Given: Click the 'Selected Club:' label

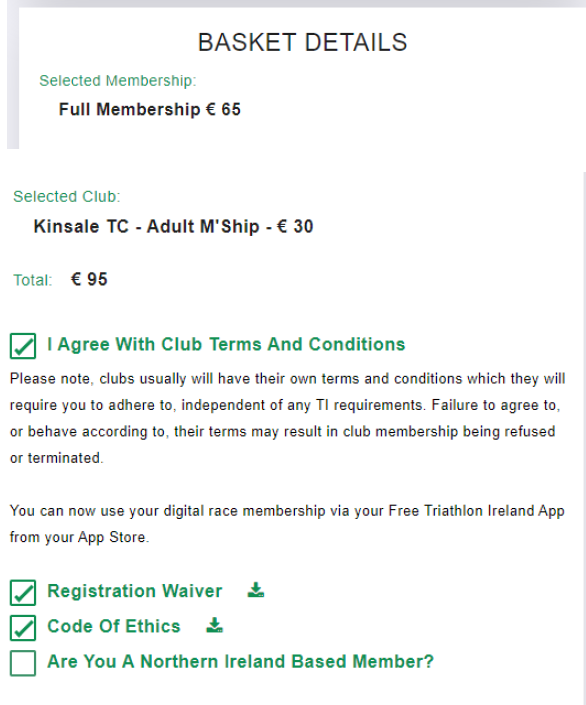Looking at the screenshot, I should (67, 197).
